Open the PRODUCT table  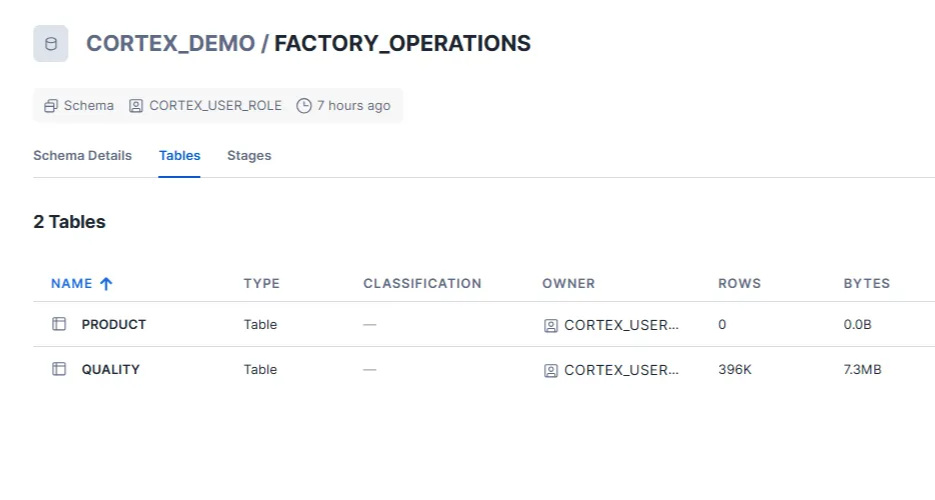(114, 324)
